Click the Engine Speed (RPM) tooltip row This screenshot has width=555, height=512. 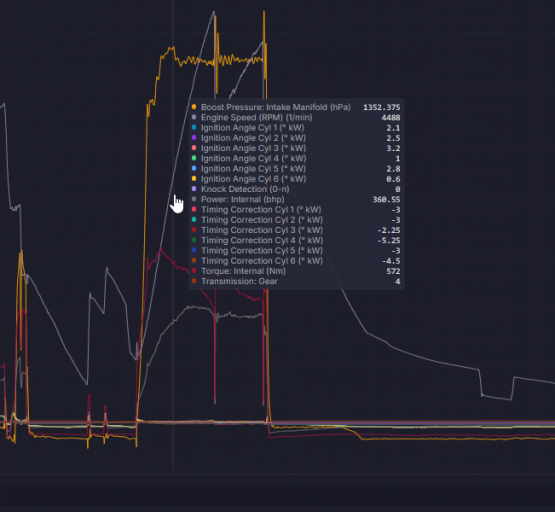(296, 117)
